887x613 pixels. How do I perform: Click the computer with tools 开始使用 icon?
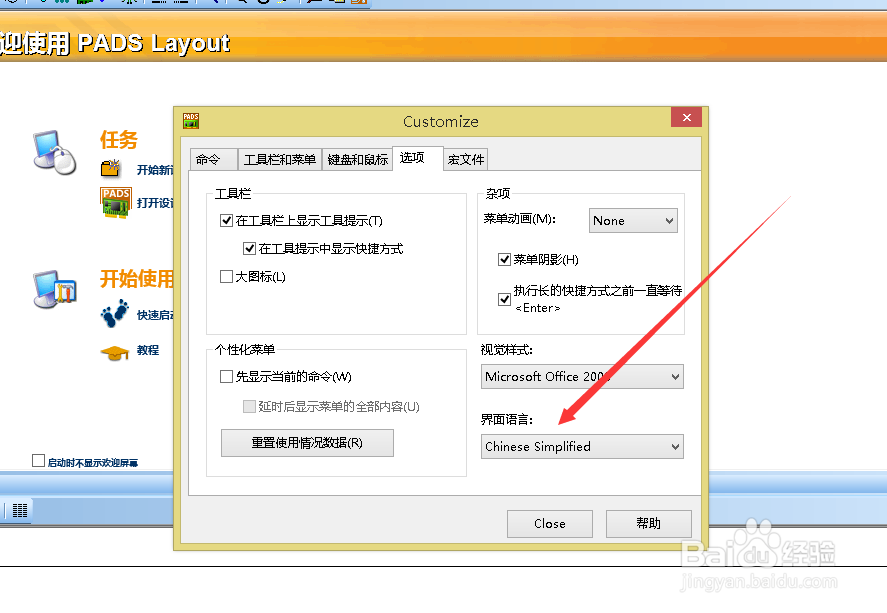tap(55, 289)
